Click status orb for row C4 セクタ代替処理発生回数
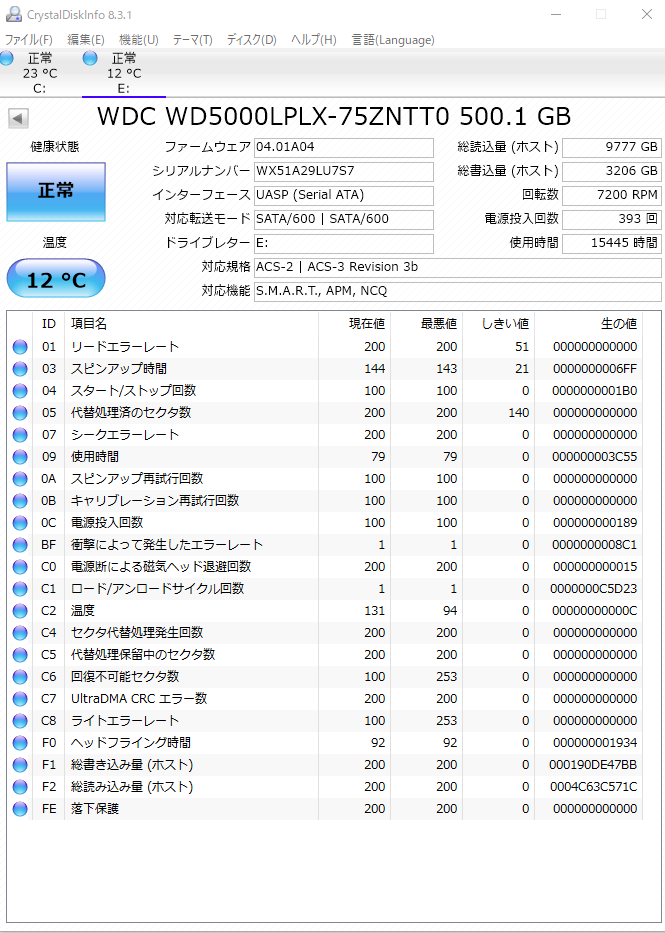The image size is (665, 933). point(20,633)
